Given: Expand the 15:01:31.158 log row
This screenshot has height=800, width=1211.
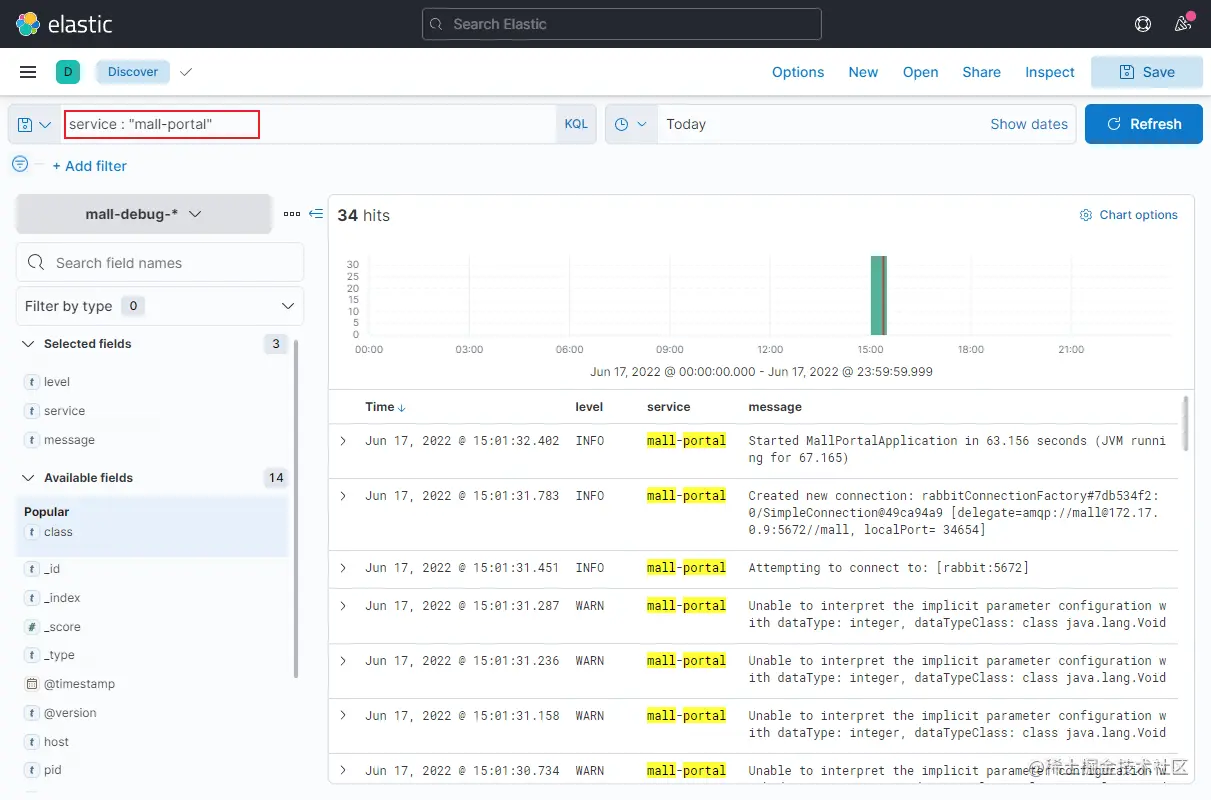Looking at the screenshot, I should pyautogui.click(x=343, y=716).
